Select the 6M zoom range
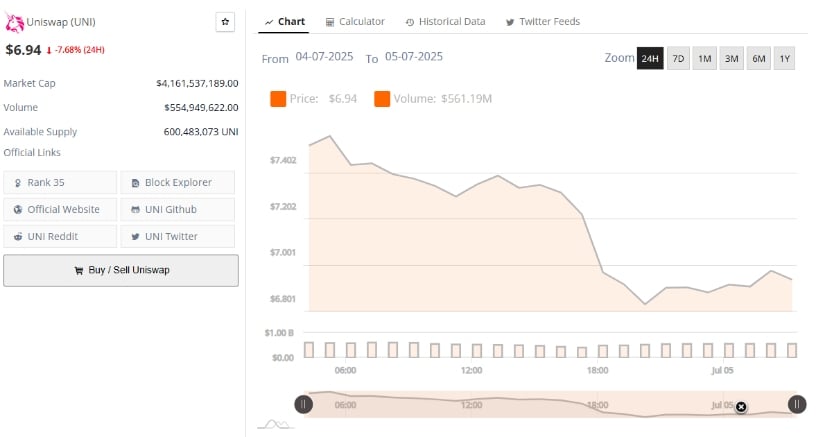The image size is (825, 437). pos(758,58)
